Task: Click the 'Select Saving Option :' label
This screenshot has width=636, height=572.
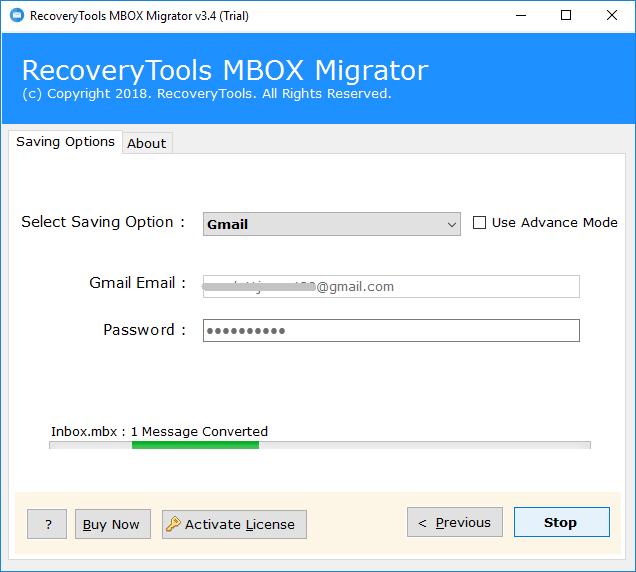Action: [x=103, y=222]
